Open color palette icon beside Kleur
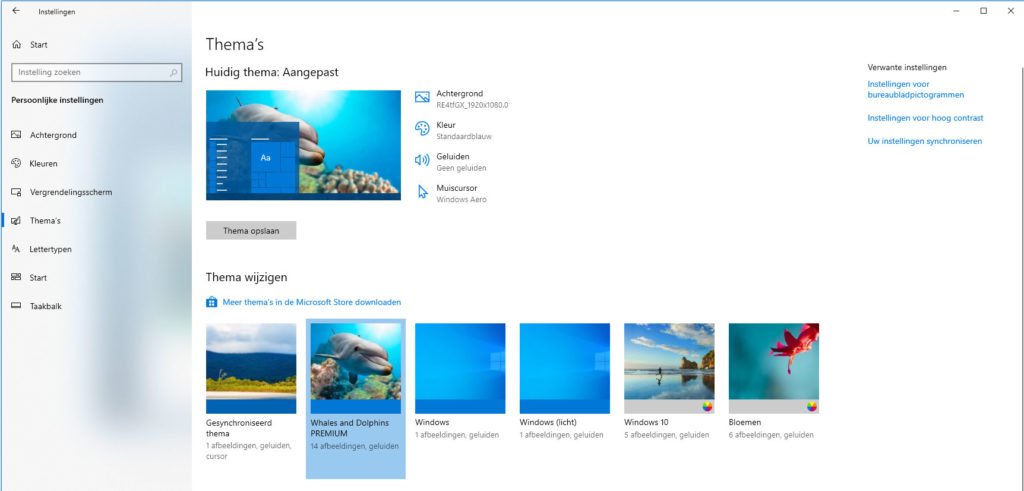Image resolution: width=1024 pixels, height=491 pixels. tap(422, 129)
